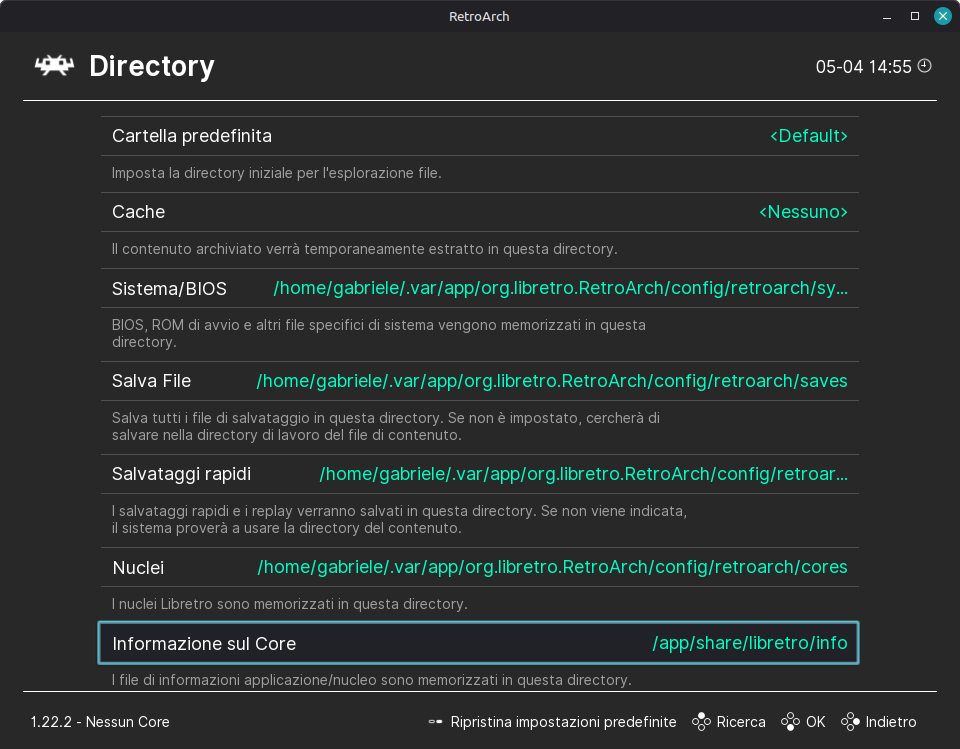
Task: Click description about contenuto archiviato
Action: pyautogui.click(x=364, y=249)
